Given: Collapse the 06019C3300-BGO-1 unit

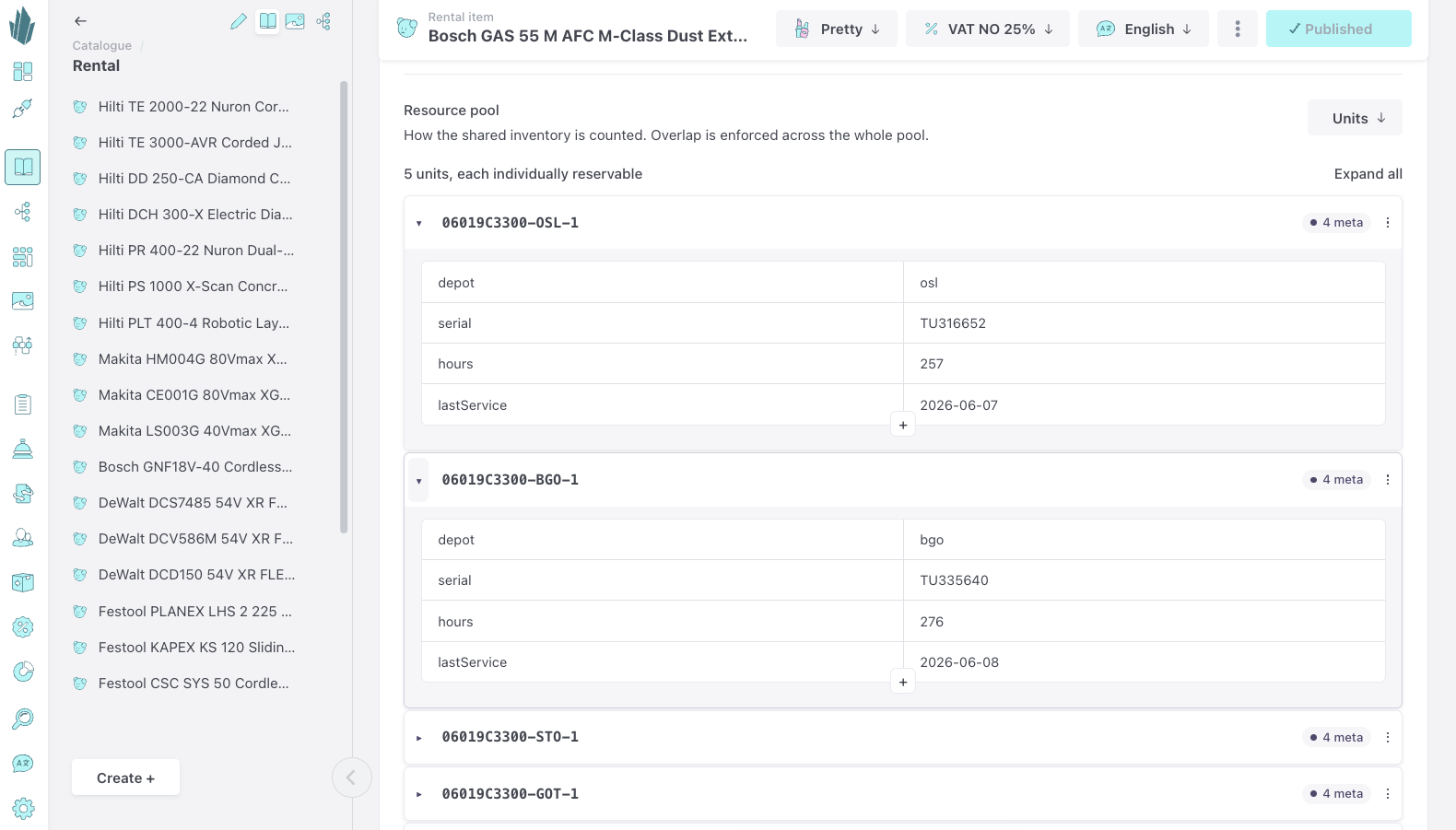Looking at the screenshot, I should [418, 480].
